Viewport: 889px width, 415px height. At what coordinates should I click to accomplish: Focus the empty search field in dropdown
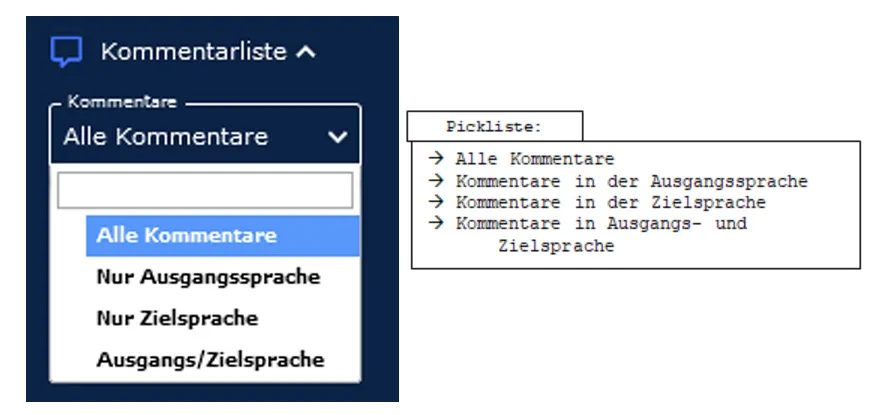[205, 190]
